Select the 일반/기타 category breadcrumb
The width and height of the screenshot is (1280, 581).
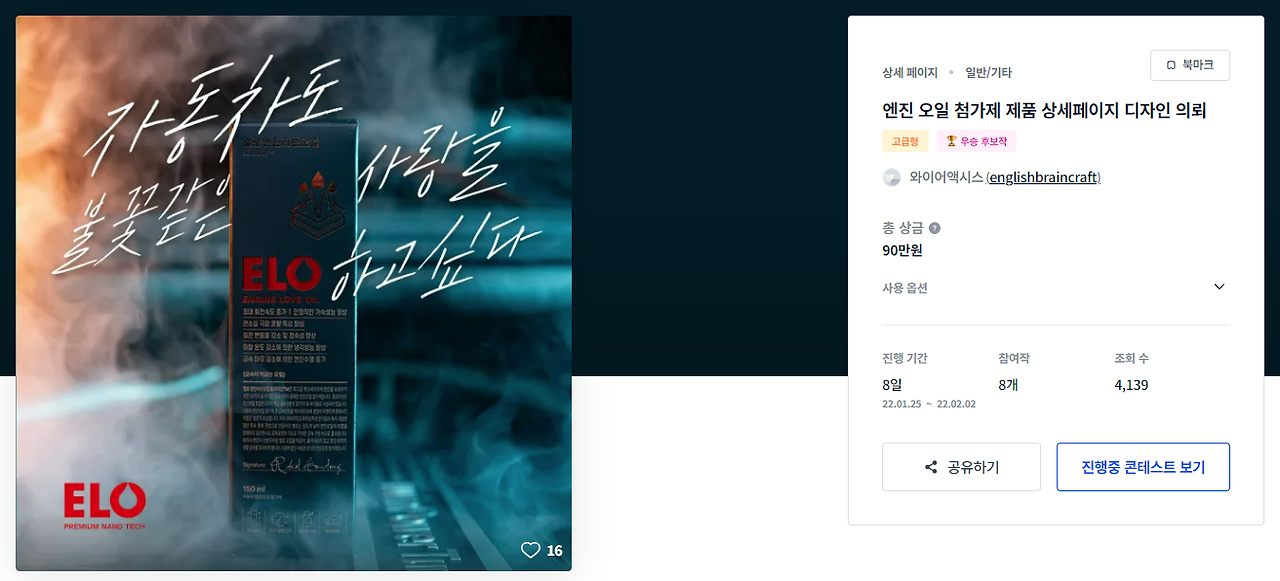click(x=988, y=73)
